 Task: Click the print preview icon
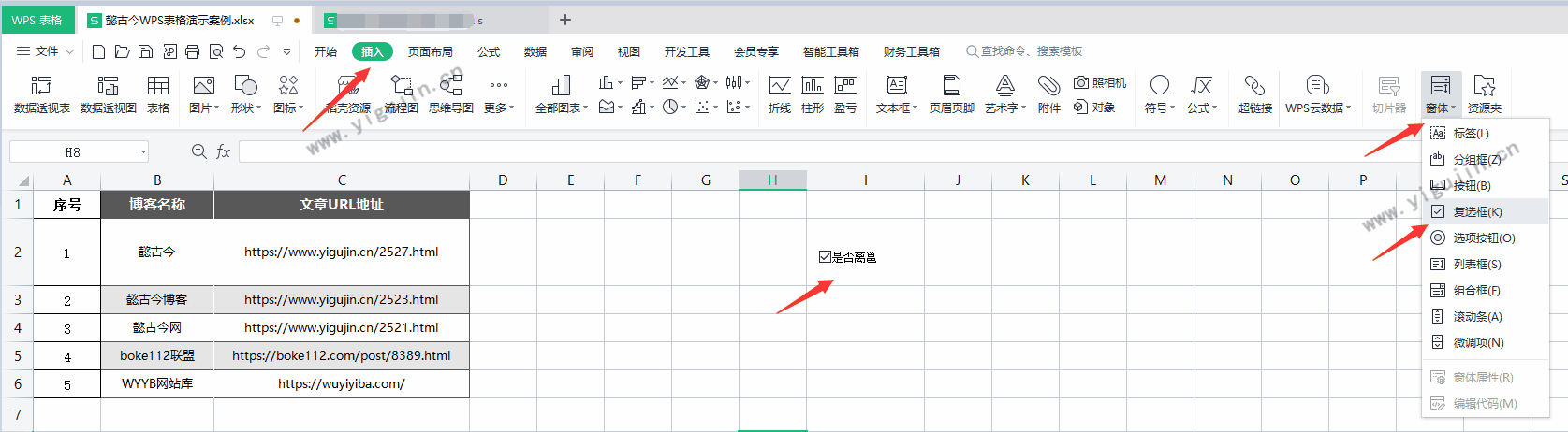pyautogui.click(x=216, y=51)
